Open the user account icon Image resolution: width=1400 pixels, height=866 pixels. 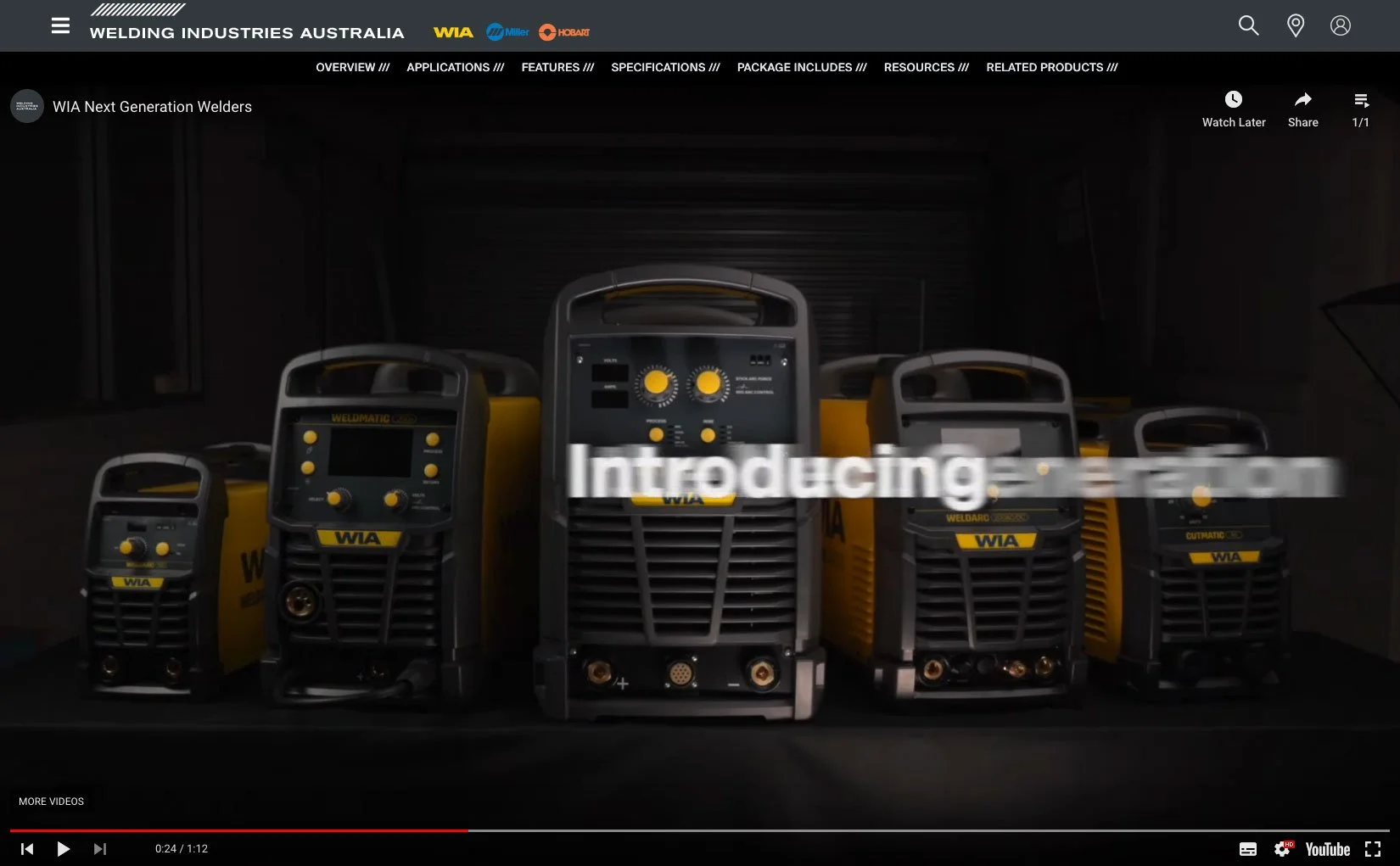(1341, 25)
